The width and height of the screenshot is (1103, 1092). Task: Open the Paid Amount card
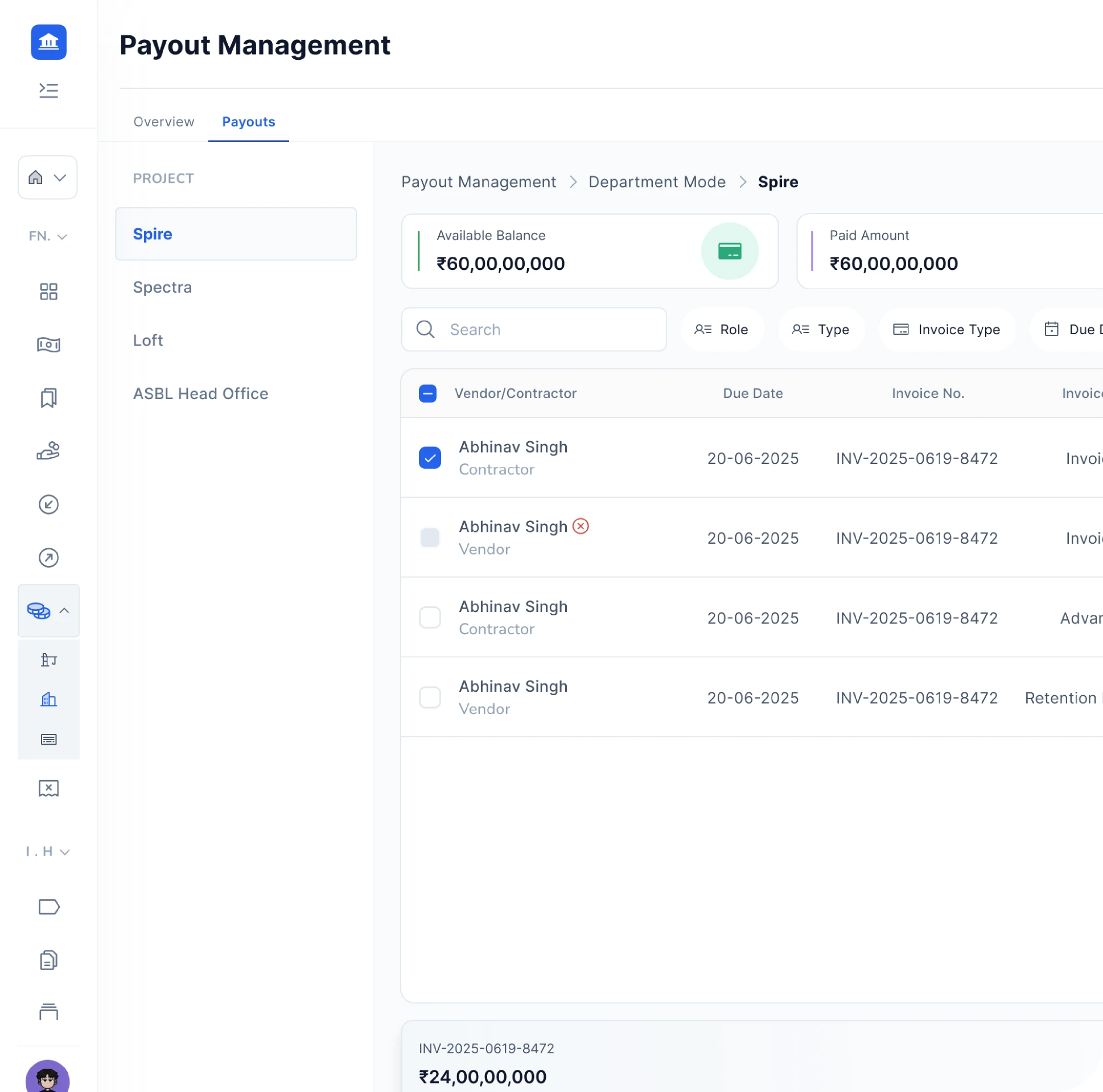pos(949,251)
